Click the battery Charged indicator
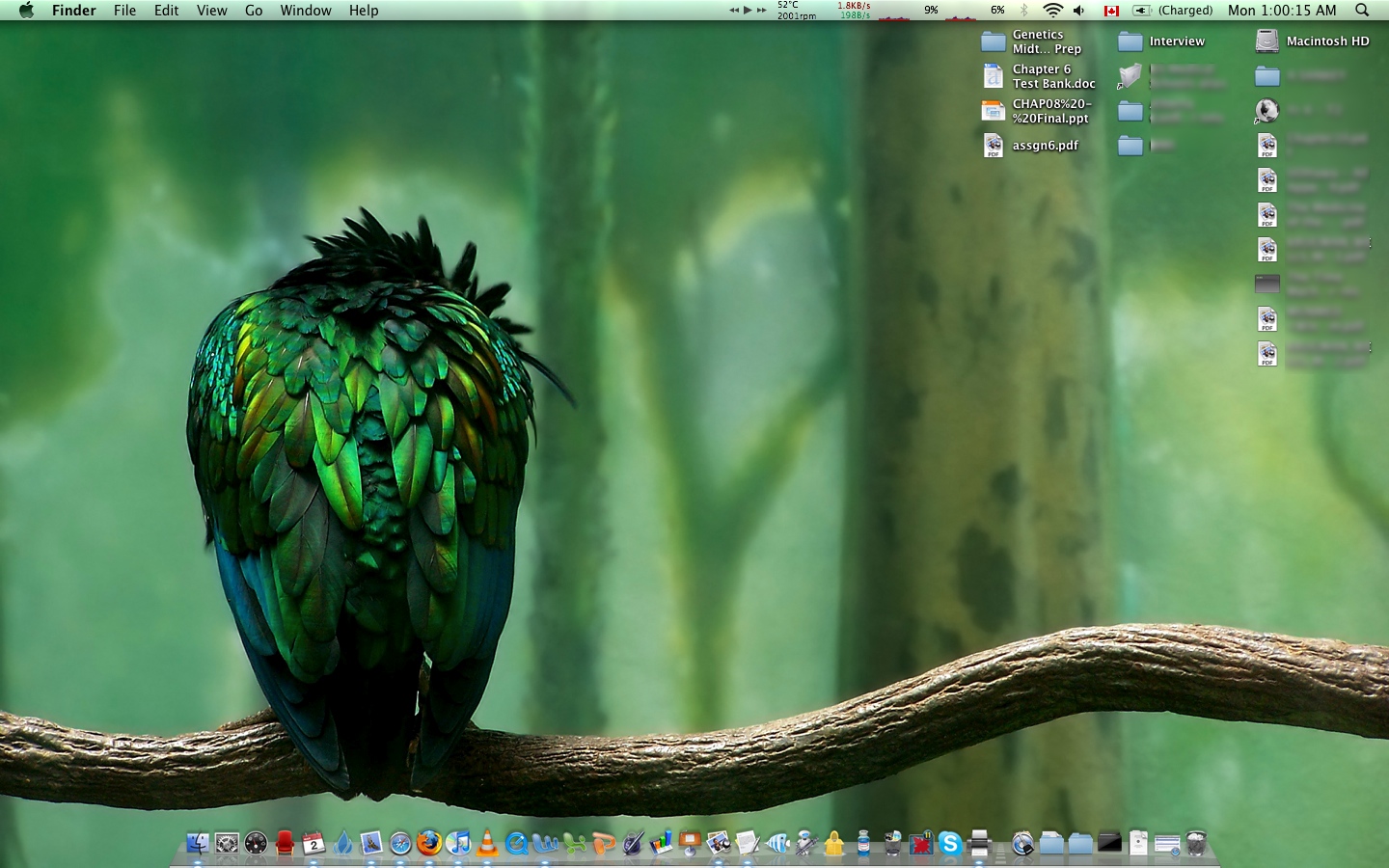 coord(1172,10)
